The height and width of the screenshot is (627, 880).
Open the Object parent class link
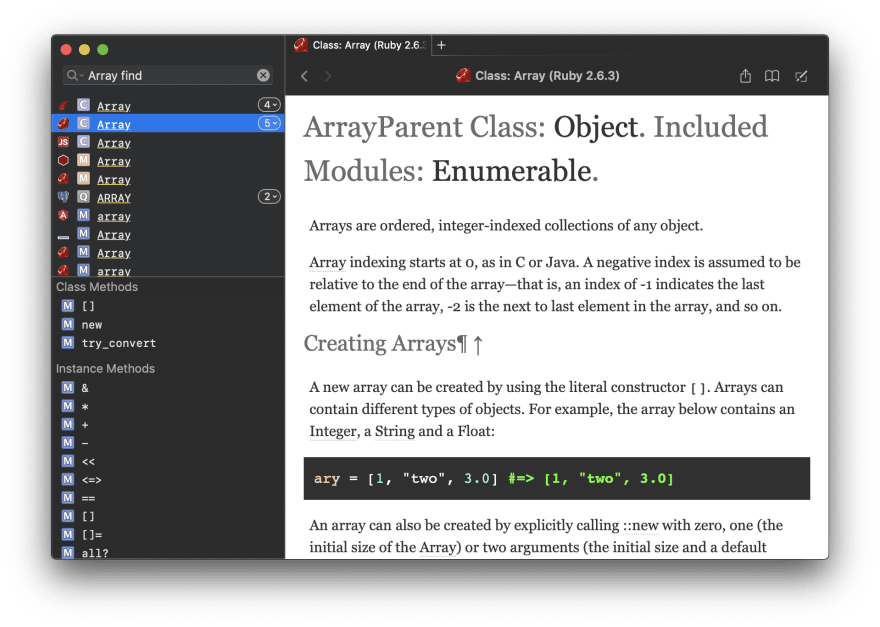595,128
